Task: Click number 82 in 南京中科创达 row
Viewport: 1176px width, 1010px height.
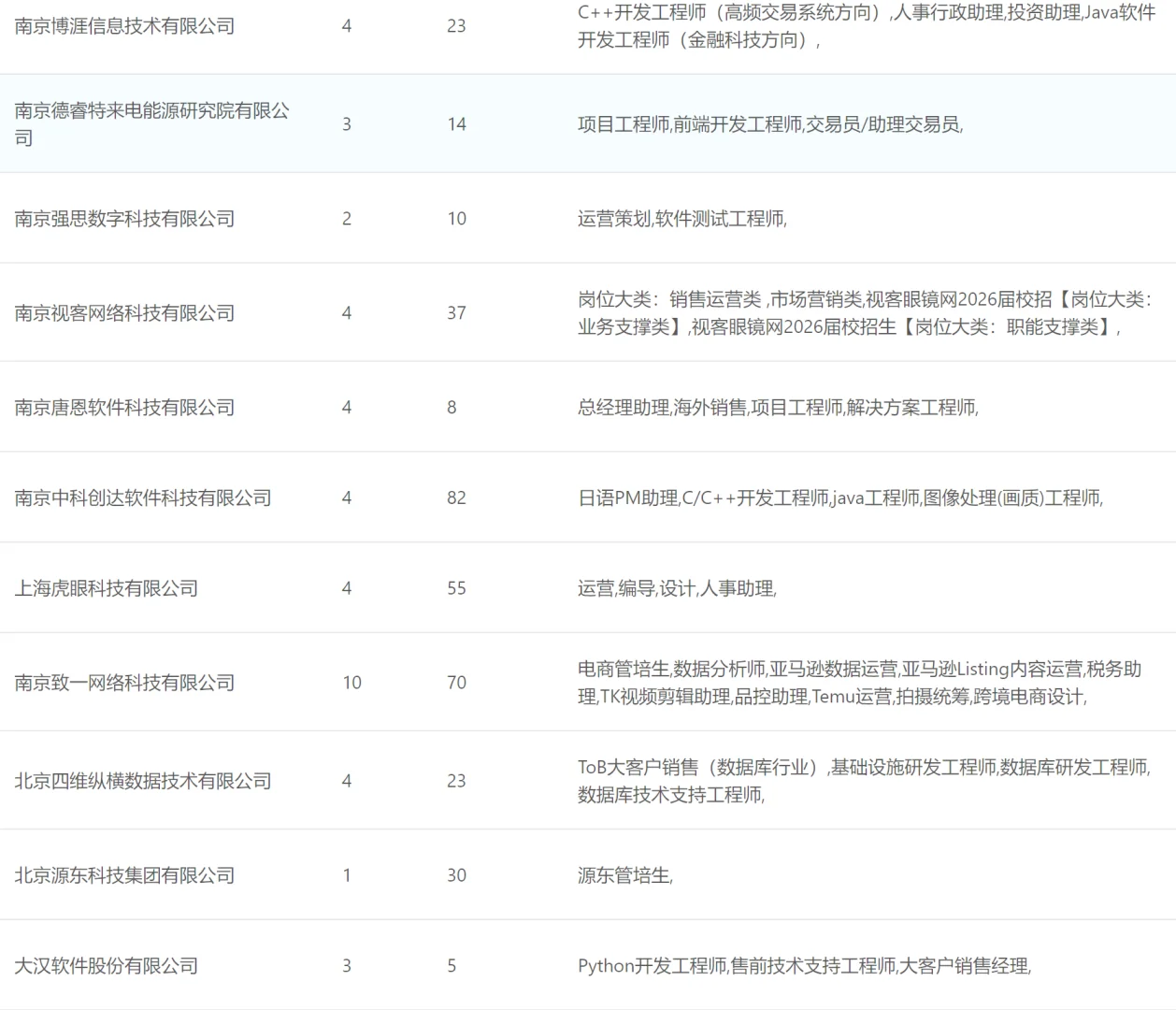Action: pyautogui.click(x=456, y=498)
